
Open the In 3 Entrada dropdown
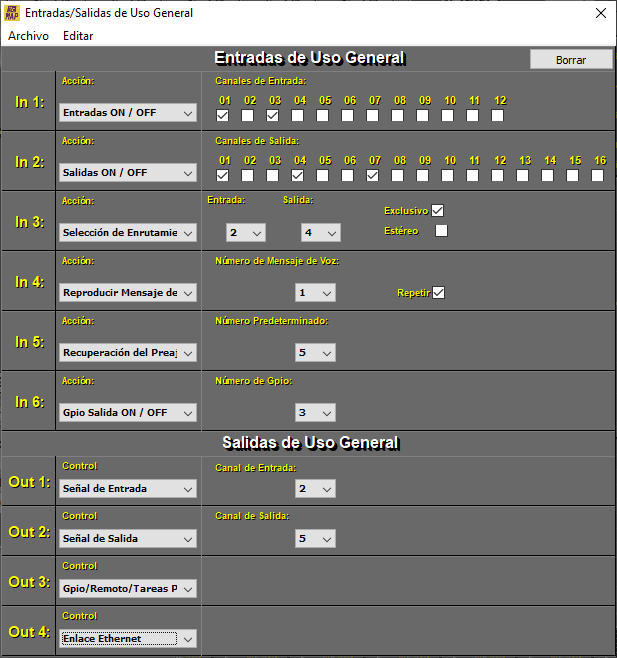point(245,233)
